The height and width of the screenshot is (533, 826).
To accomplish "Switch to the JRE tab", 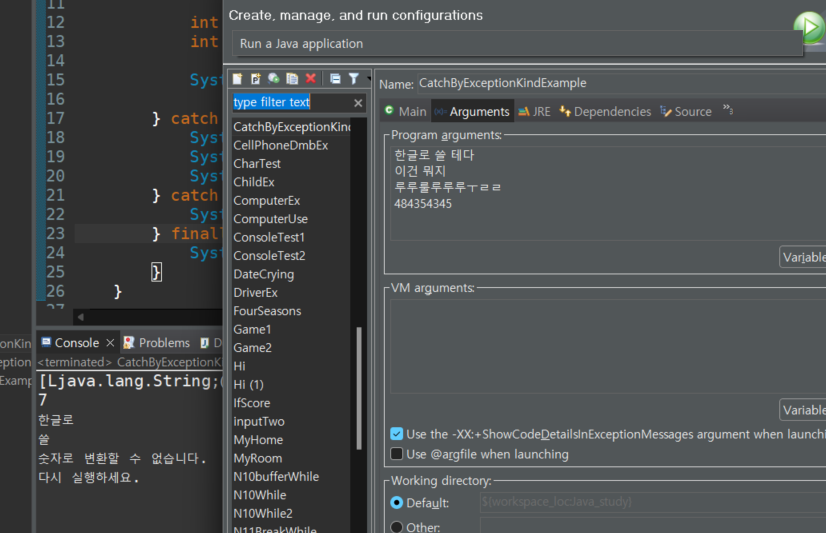I will pos(534,111).
